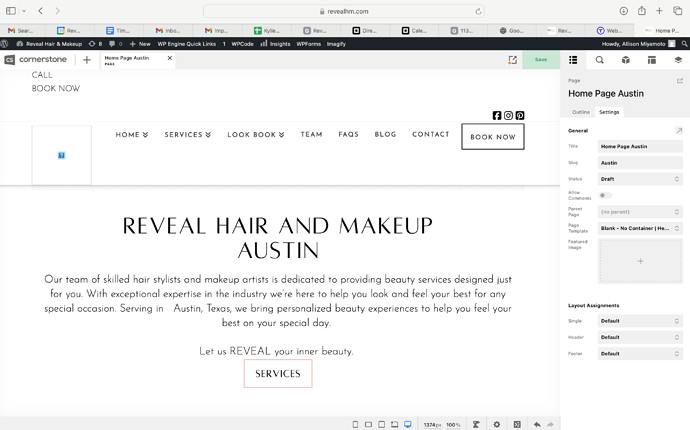Toggle the Allow Comments switch
Viewport: 690px width, 430px height.
coord(605,195)
